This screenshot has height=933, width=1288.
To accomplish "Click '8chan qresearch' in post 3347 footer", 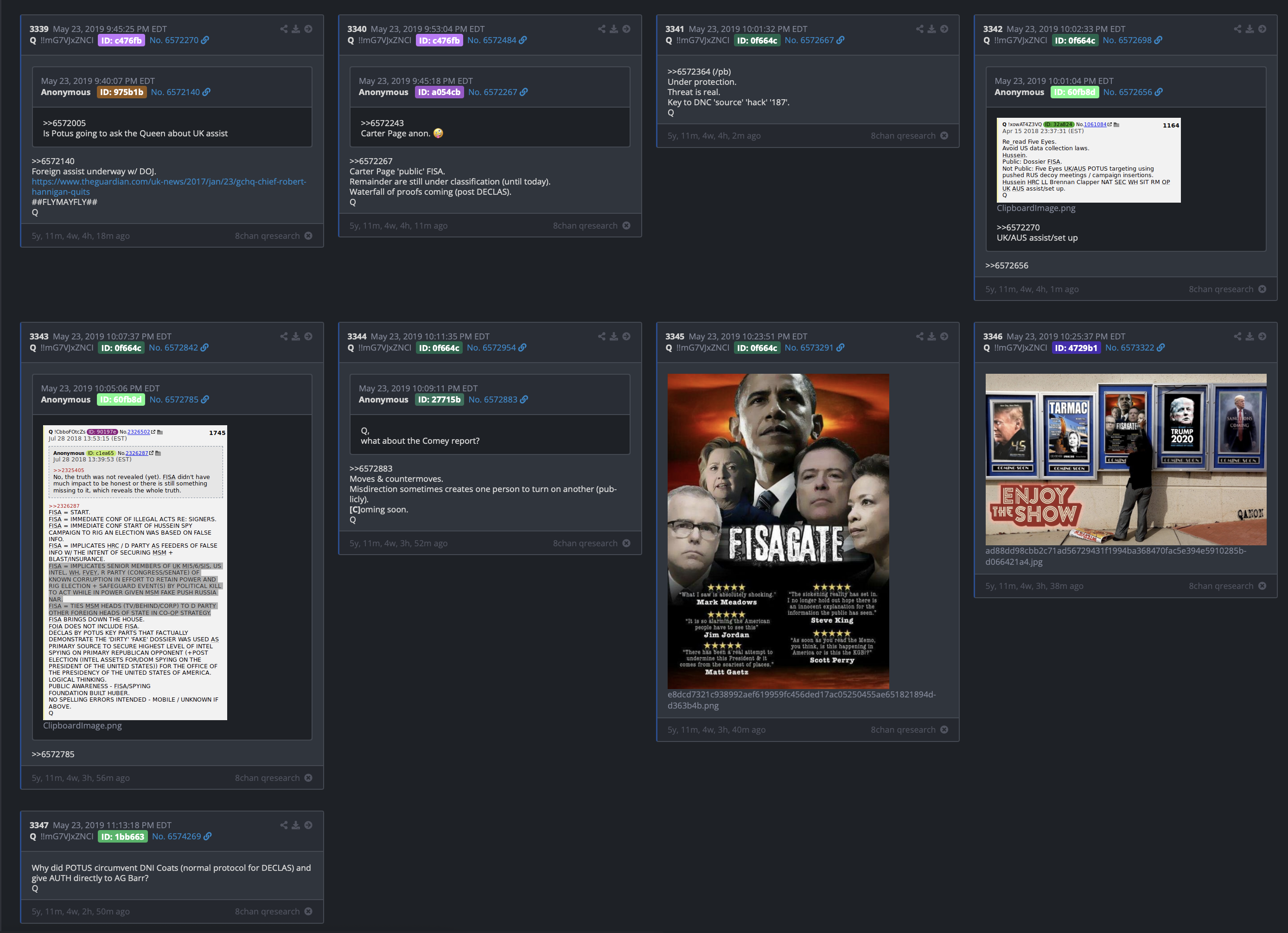I will pos(268,911).
